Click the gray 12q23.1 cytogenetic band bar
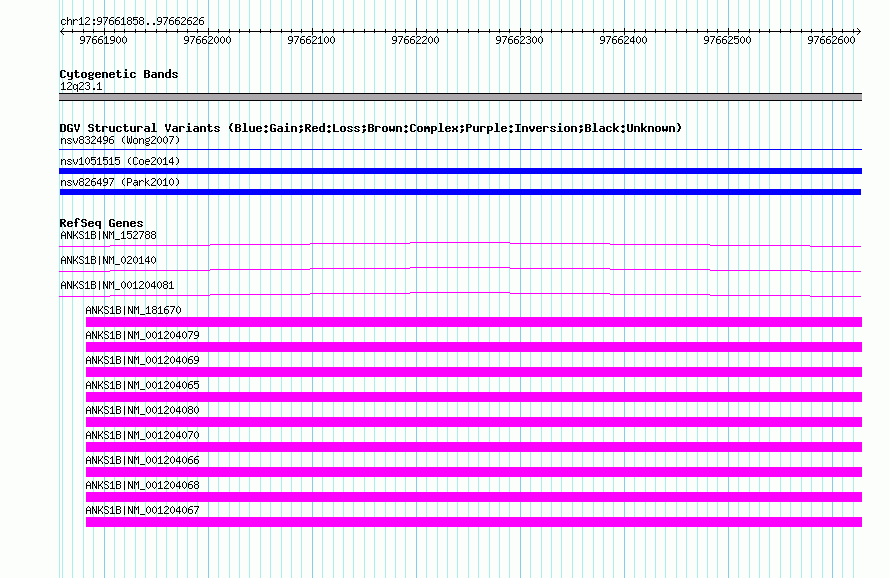 click(460, 97)
